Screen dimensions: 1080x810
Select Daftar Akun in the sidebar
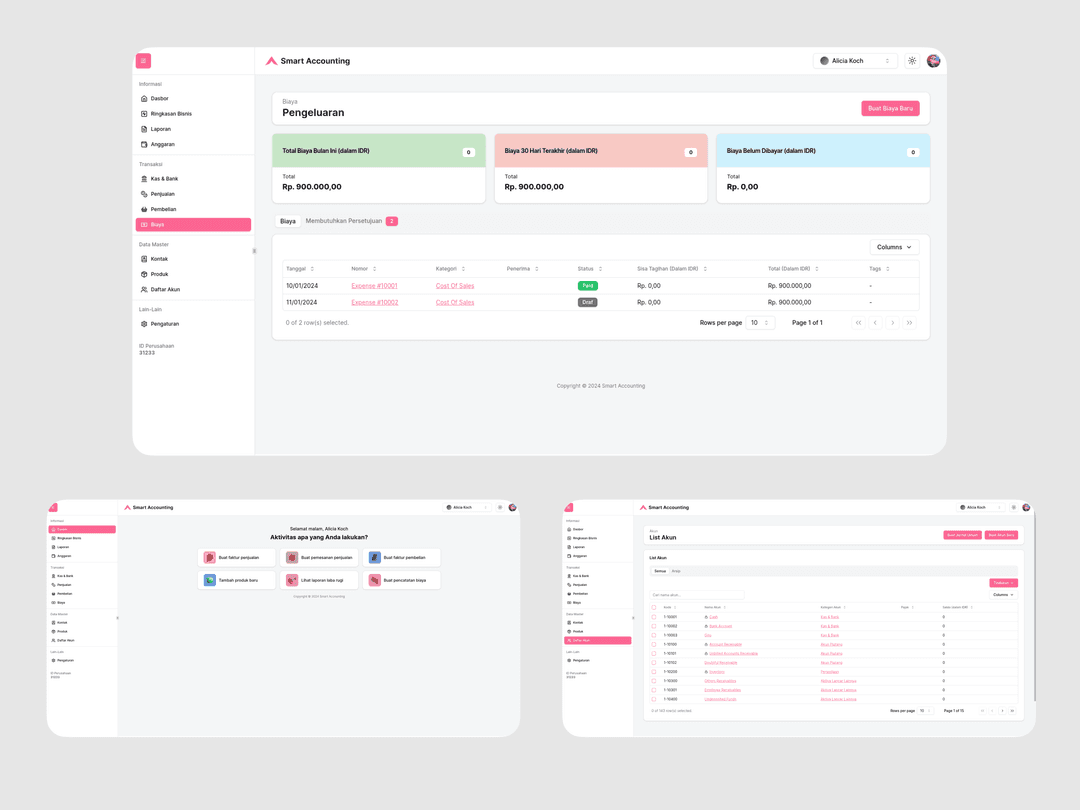pos(165,289)
